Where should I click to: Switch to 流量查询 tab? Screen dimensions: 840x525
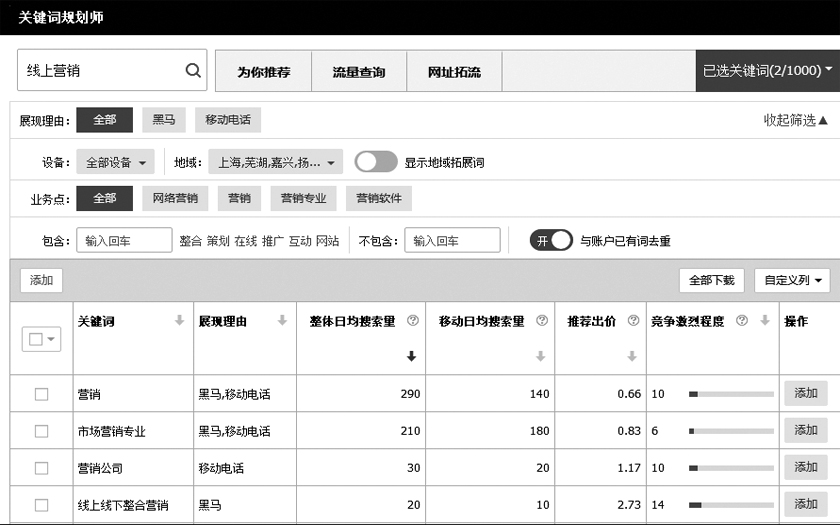[359, 71]
